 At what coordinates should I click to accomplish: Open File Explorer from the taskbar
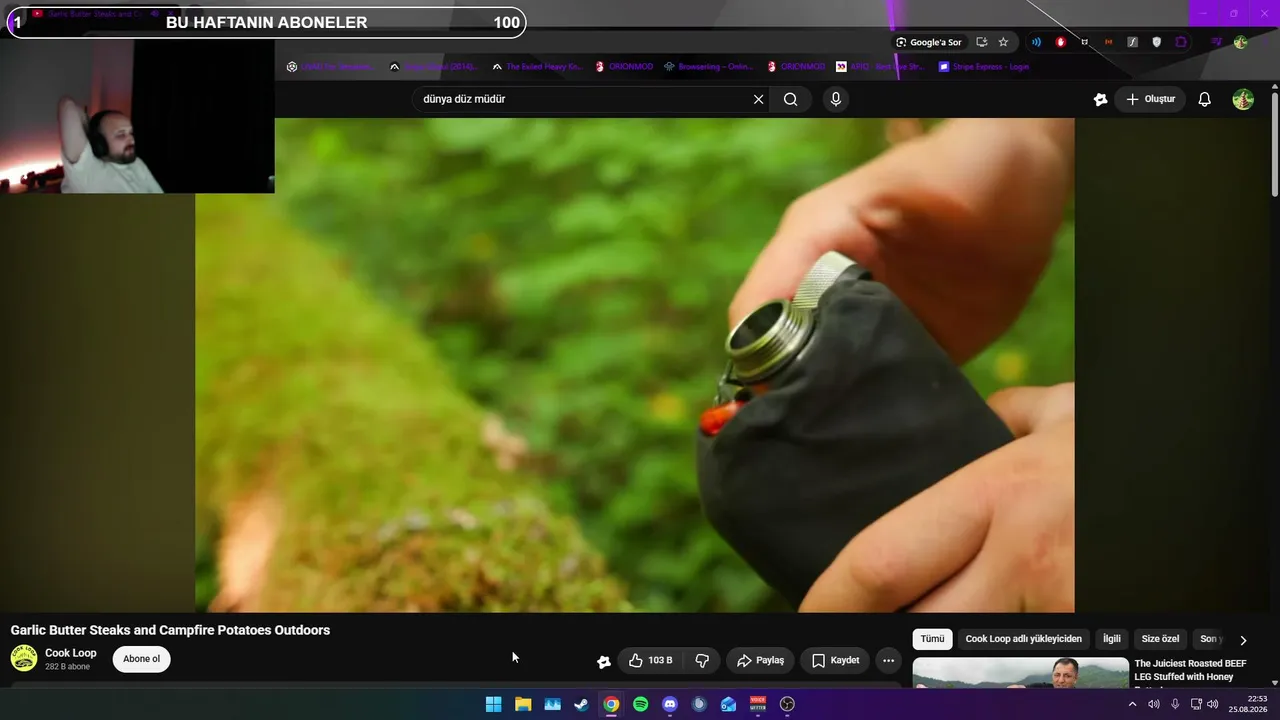point(523,704)
